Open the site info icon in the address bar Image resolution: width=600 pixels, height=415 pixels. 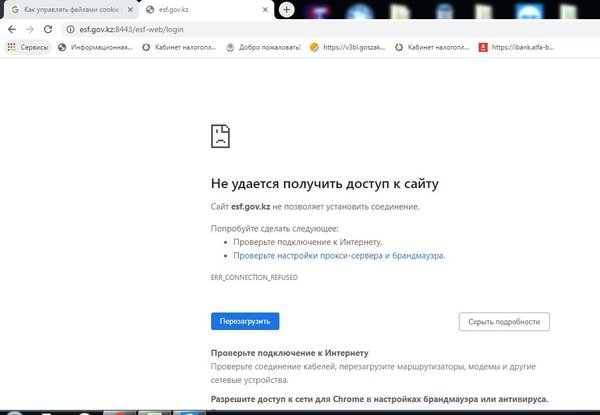[x=70, y=29]
